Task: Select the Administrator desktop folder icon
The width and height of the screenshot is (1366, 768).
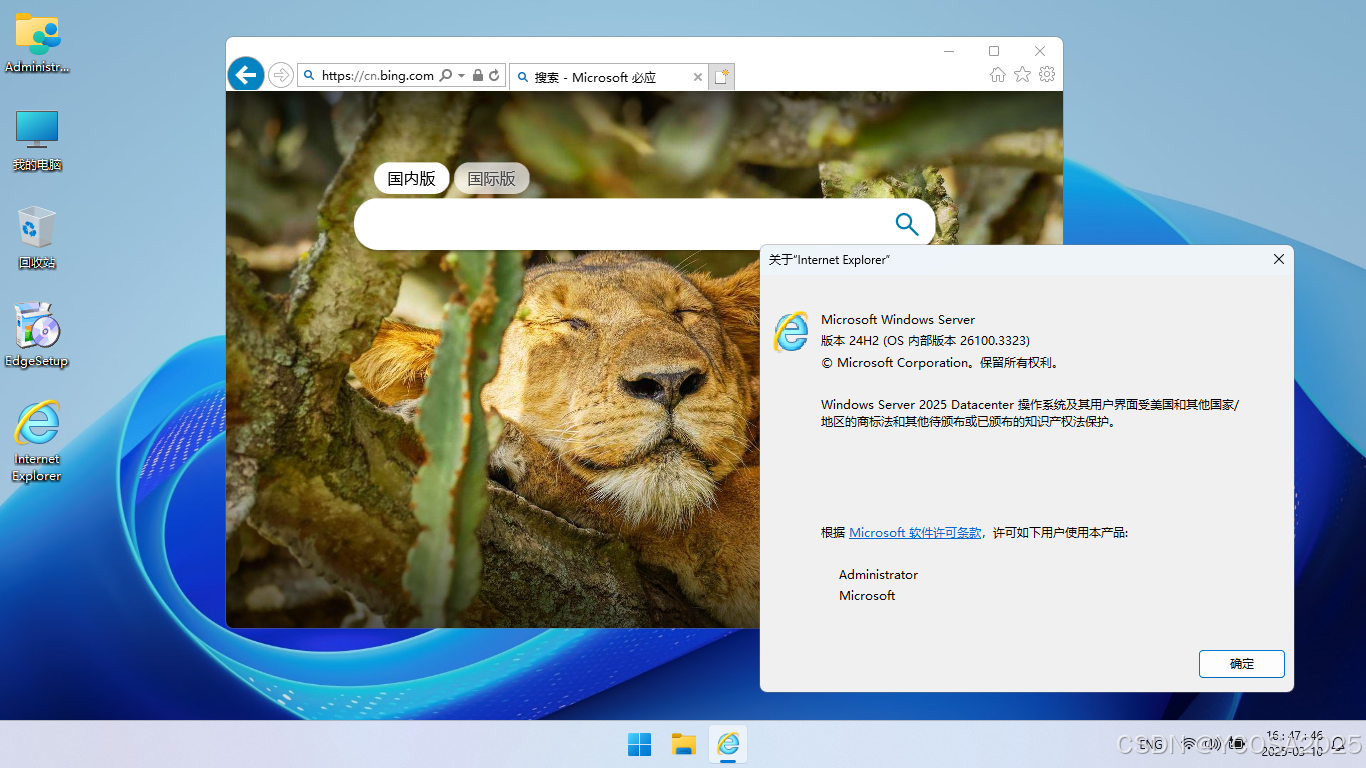Action: [x=38, y=43]
